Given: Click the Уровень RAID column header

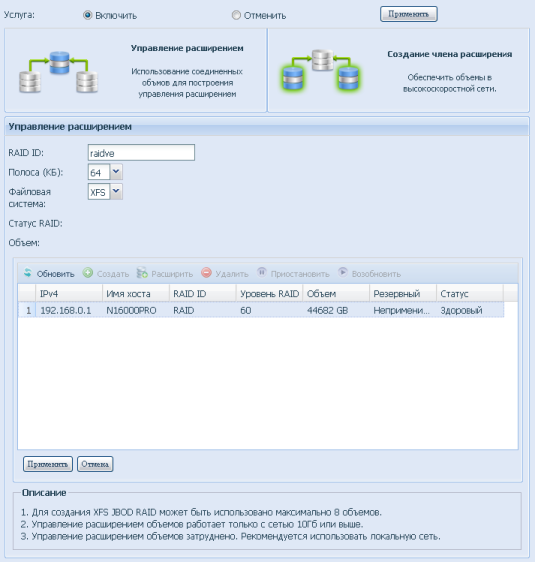Looking at the screenshot, I should click(x=269, y=294).
